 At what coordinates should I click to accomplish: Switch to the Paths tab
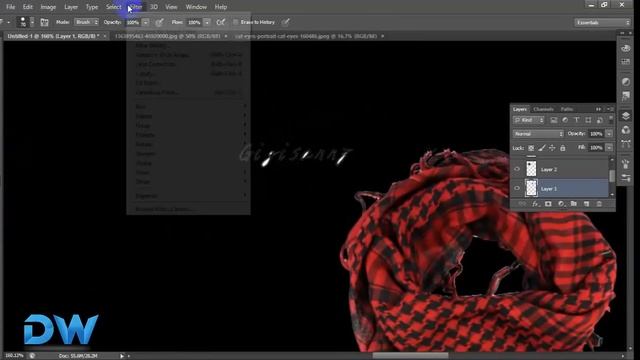point(567,109)
